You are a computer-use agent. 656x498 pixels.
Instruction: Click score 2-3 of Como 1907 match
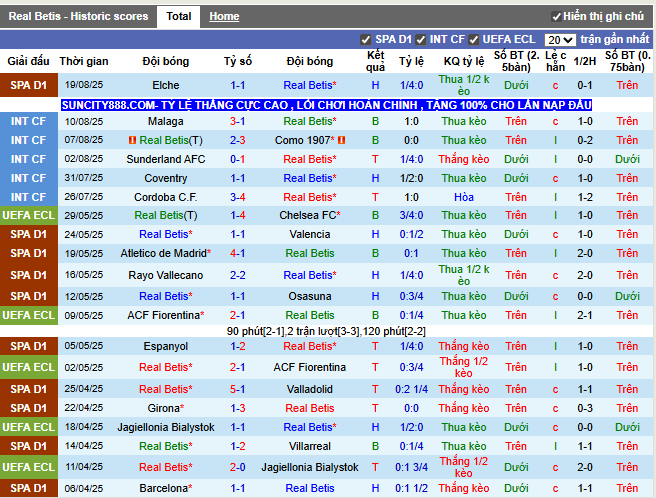pos(238,141)
